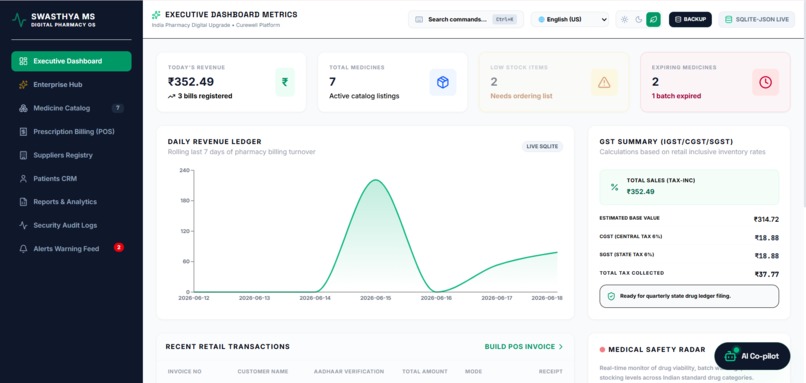This screenshot has width=806, height=383.
Task: Click 'Active catalog listings' text
Action: 364,96
